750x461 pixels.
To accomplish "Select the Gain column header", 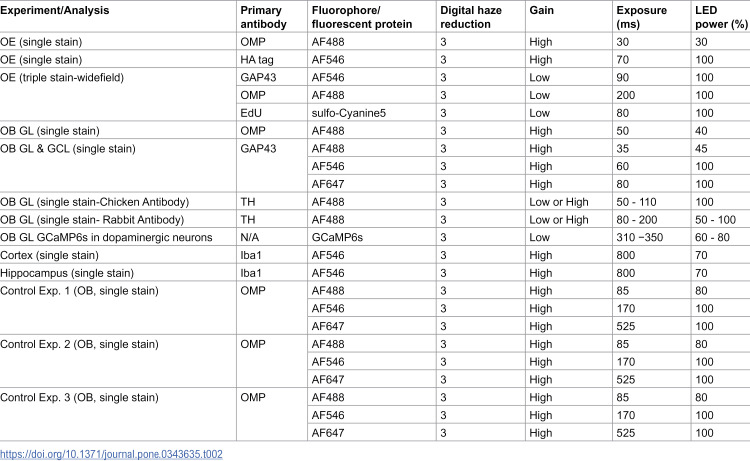I will [x=541, y=11].
